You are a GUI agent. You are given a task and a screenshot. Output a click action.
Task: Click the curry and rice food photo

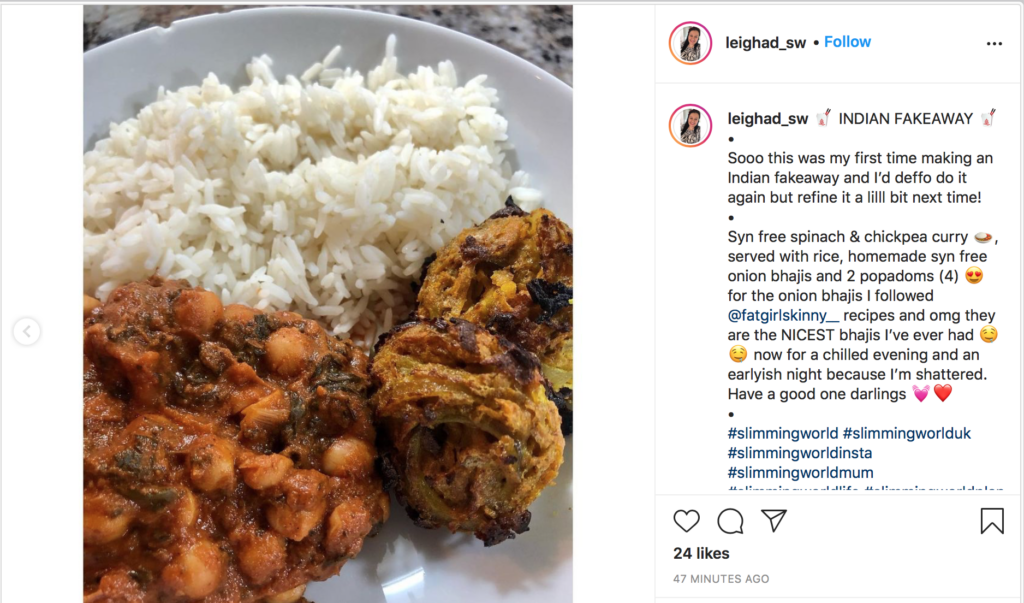click(328, 304)
